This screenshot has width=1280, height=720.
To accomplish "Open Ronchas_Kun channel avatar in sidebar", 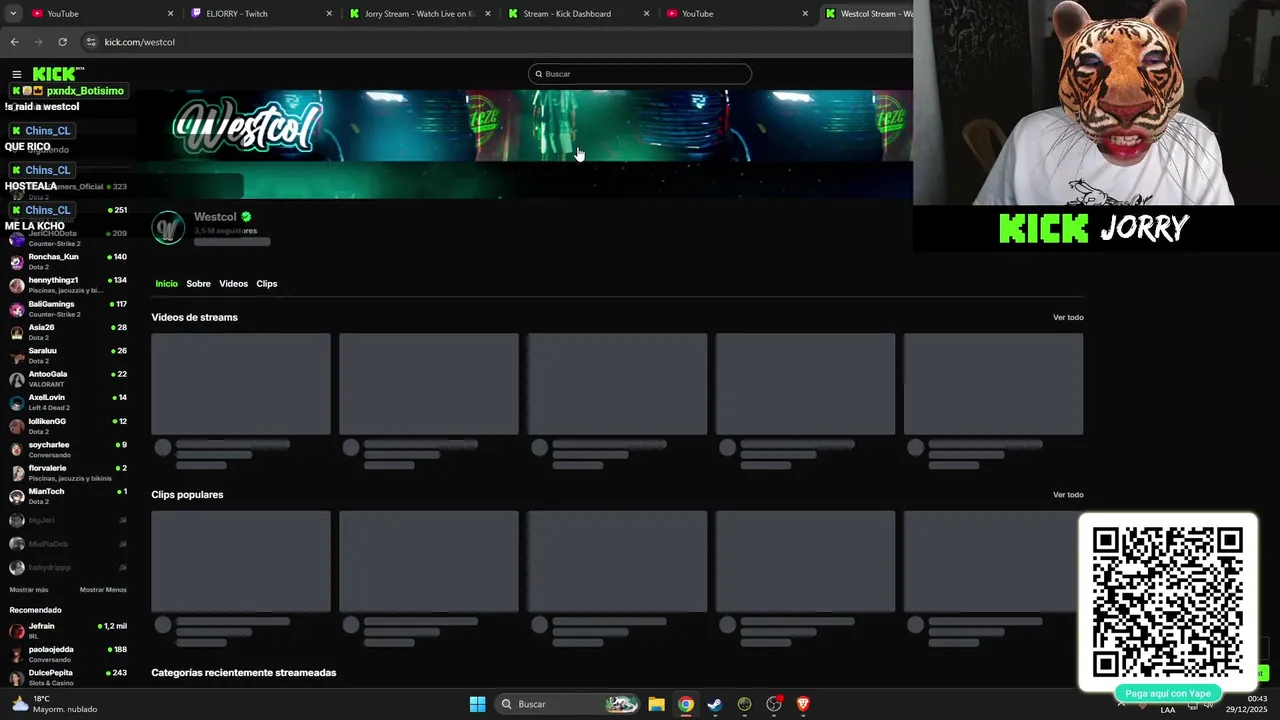I will point(17,262).
